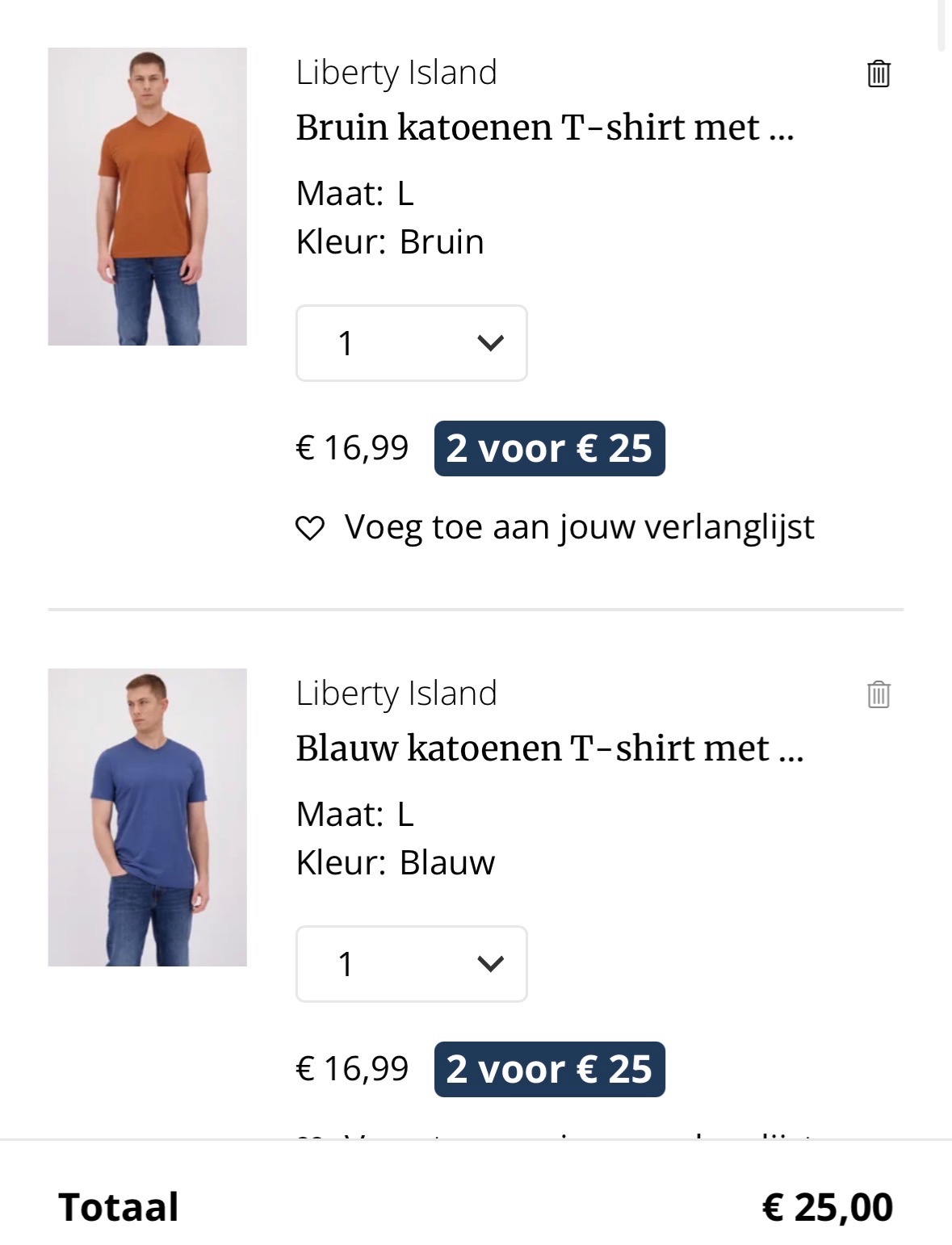Open the dropdown showing quantity 1 for Bruin shirt
Image resolution: width=952 pixels, height=1245 pixels.
(412, 343)
